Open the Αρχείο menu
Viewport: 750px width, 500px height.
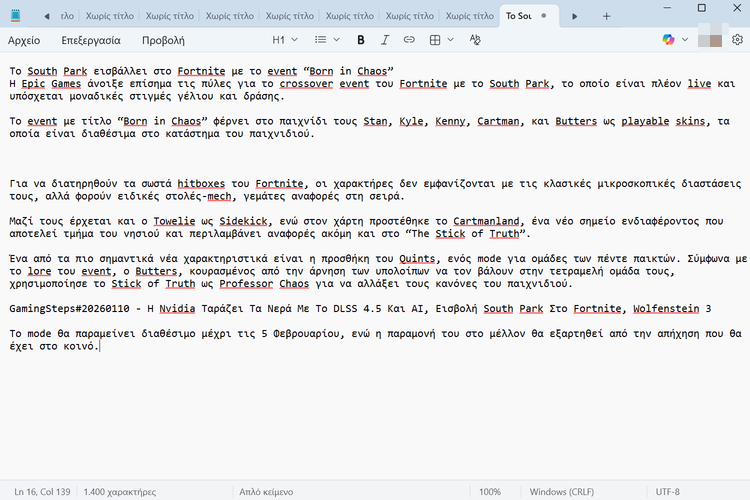[24, 40]
